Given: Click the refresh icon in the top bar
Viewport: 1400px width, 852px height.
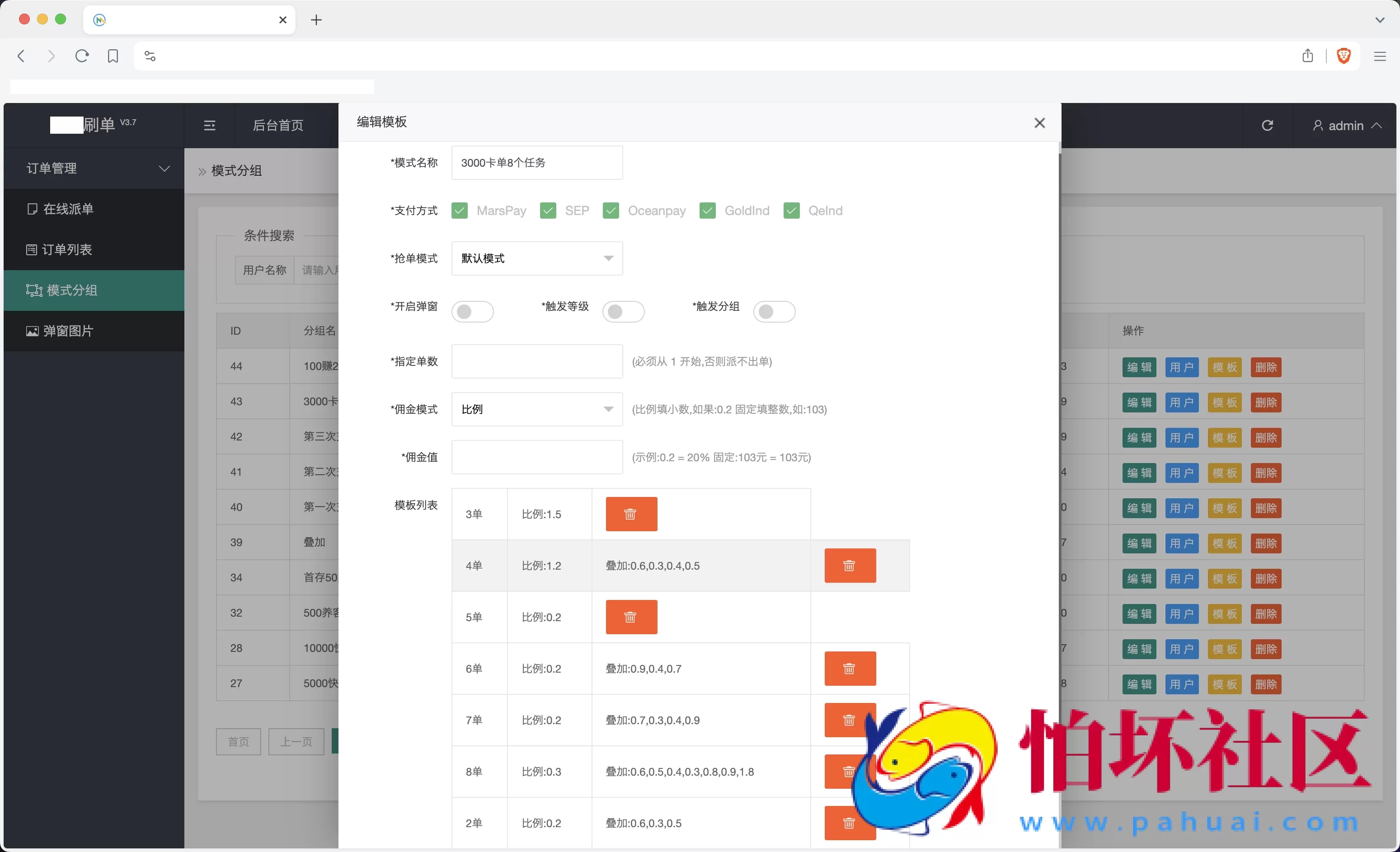Looking at the screenshot, I should (x=1268, y=125).
